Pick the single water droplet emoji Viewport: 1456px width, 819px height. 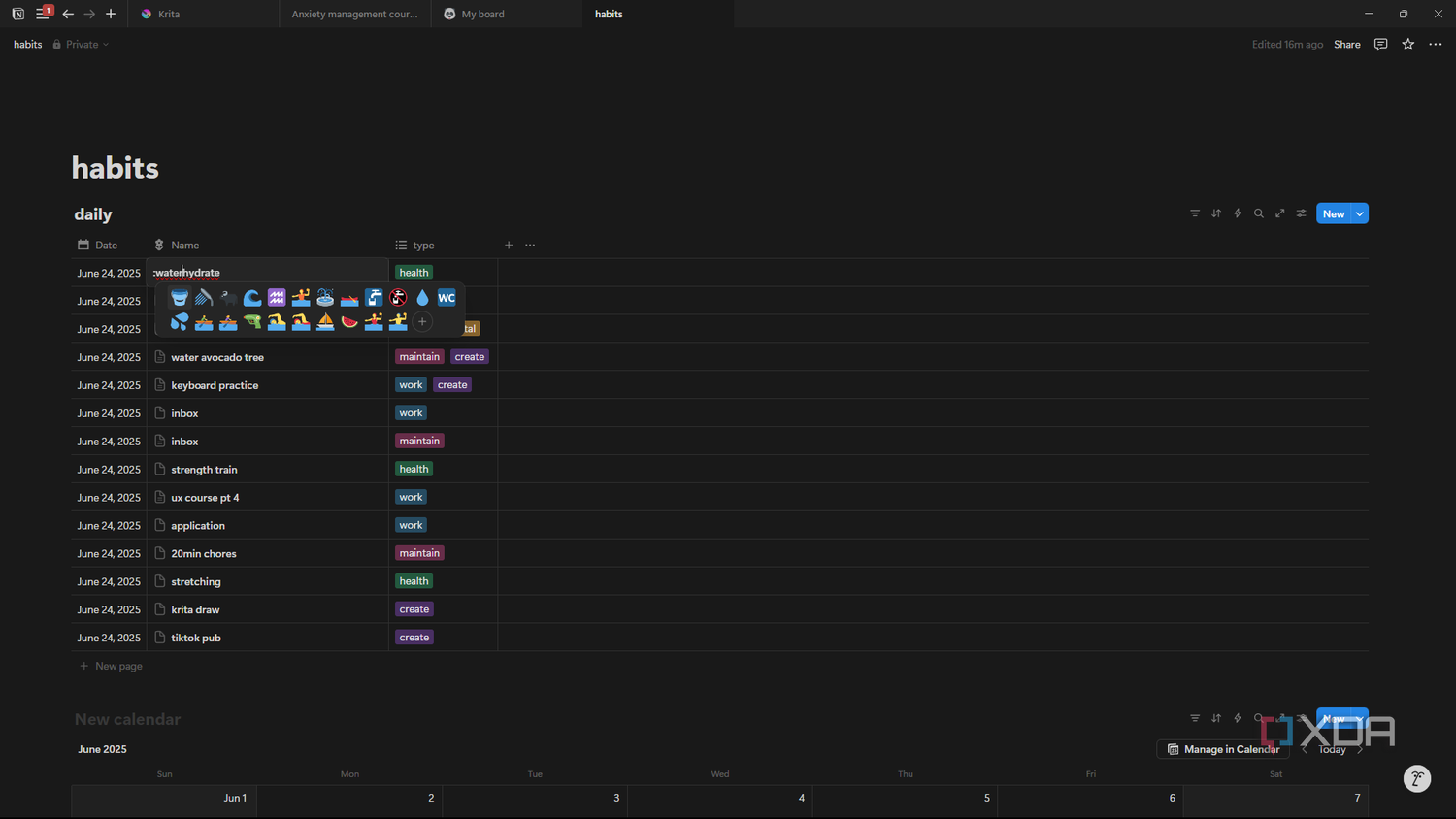422,298
